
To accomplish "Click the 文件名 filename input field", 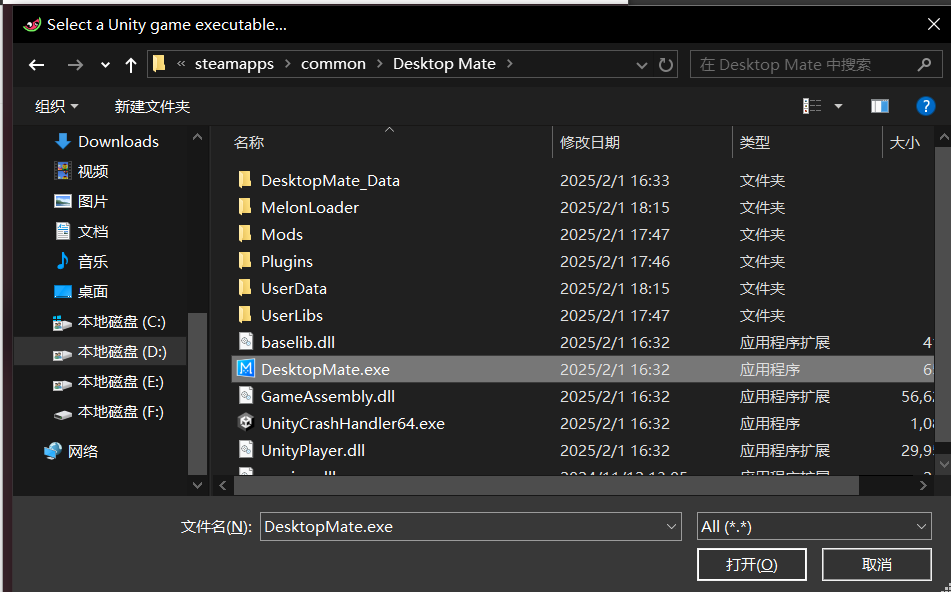I will [x=471, y=526].
